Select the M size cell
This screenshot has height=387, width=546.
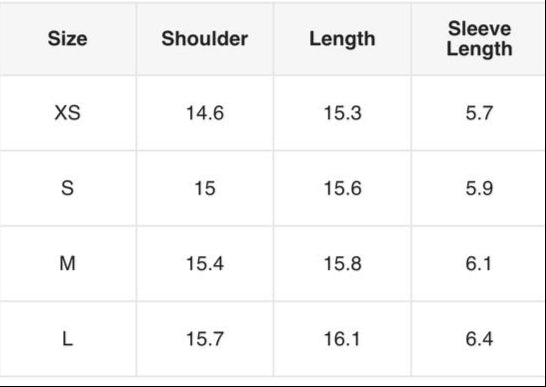pyautogui.click(x=67, y=263)
